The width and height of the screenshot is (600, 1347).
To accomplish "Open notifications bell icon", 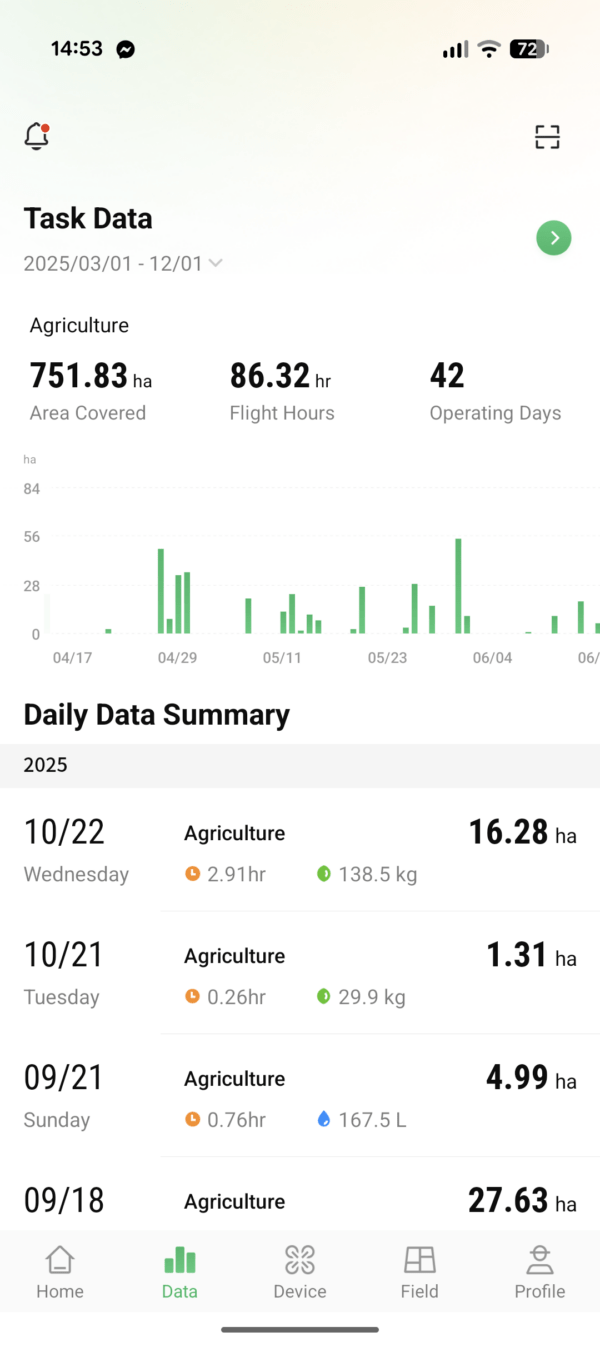I will coord(37,137).
